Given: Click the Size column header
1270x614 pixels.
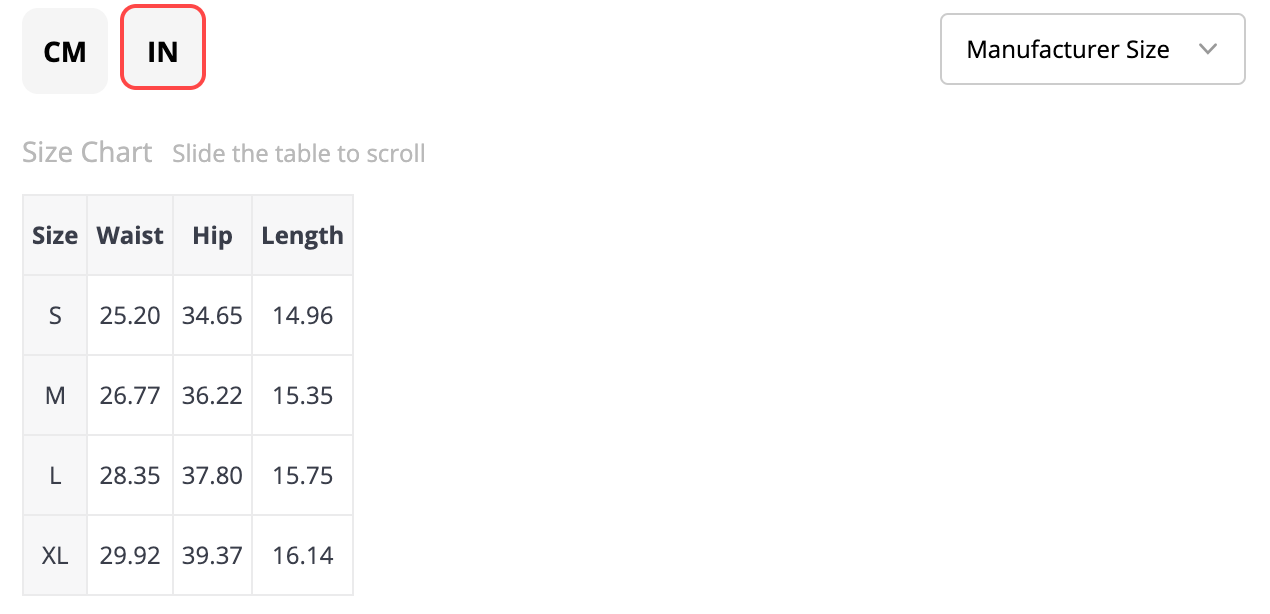Looking at the screenshot, I should point(55,235).
